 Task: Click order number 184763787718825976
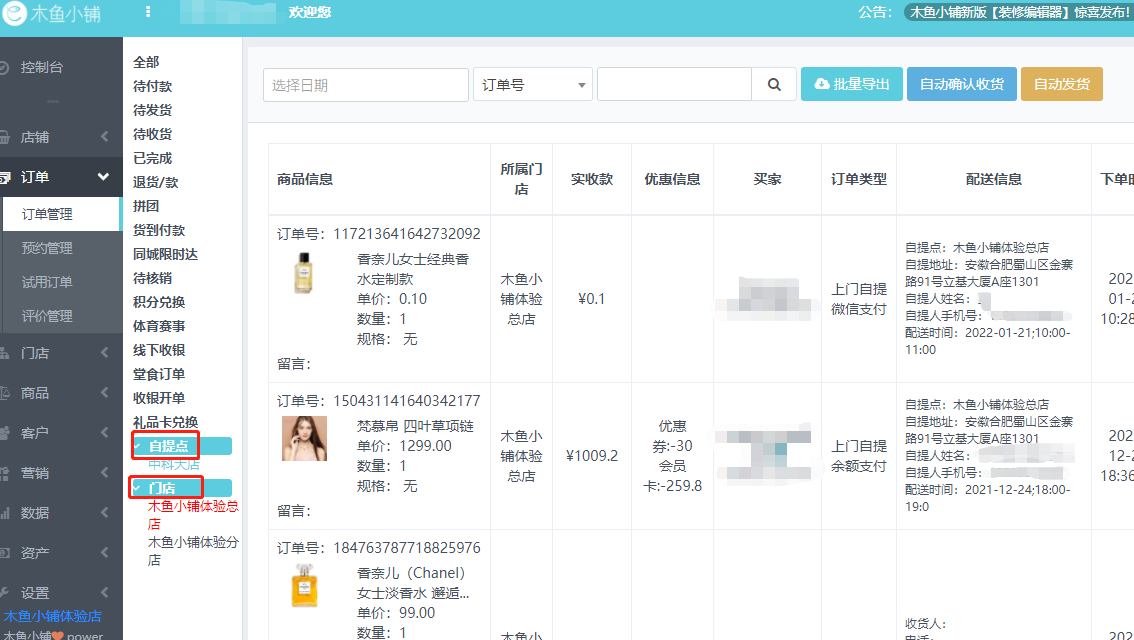tap(406, 547)
